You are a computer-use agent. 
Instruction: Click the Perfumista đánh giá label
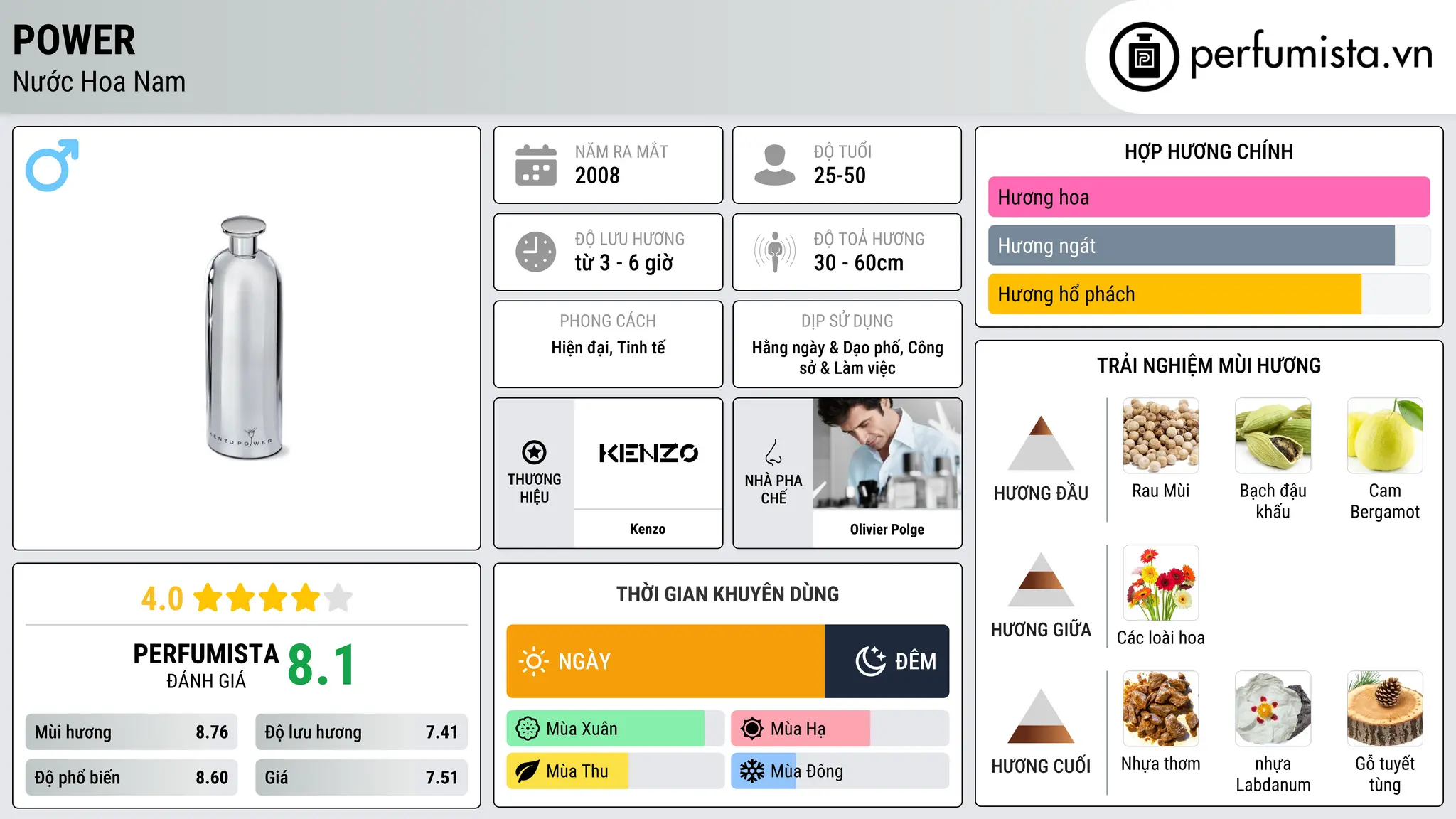coord(206,665)
